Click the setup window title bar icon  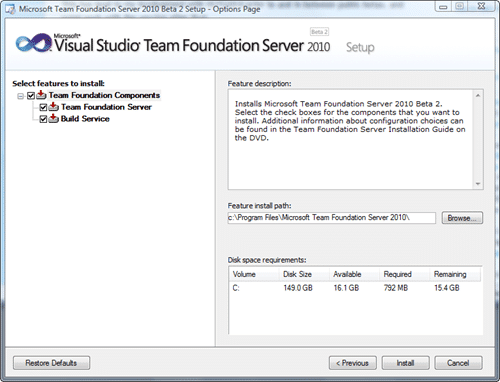click(11, 9)
